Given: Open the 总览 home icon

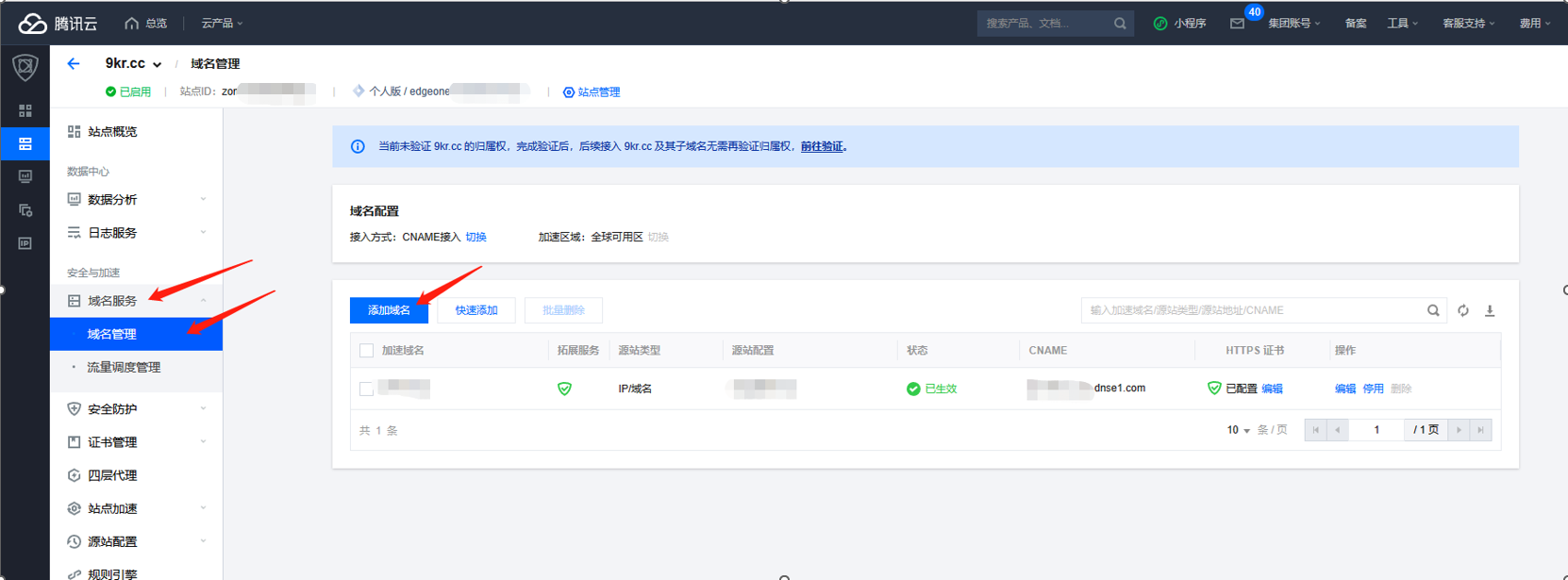Looking at the screenshot, I should click(132, 23).
